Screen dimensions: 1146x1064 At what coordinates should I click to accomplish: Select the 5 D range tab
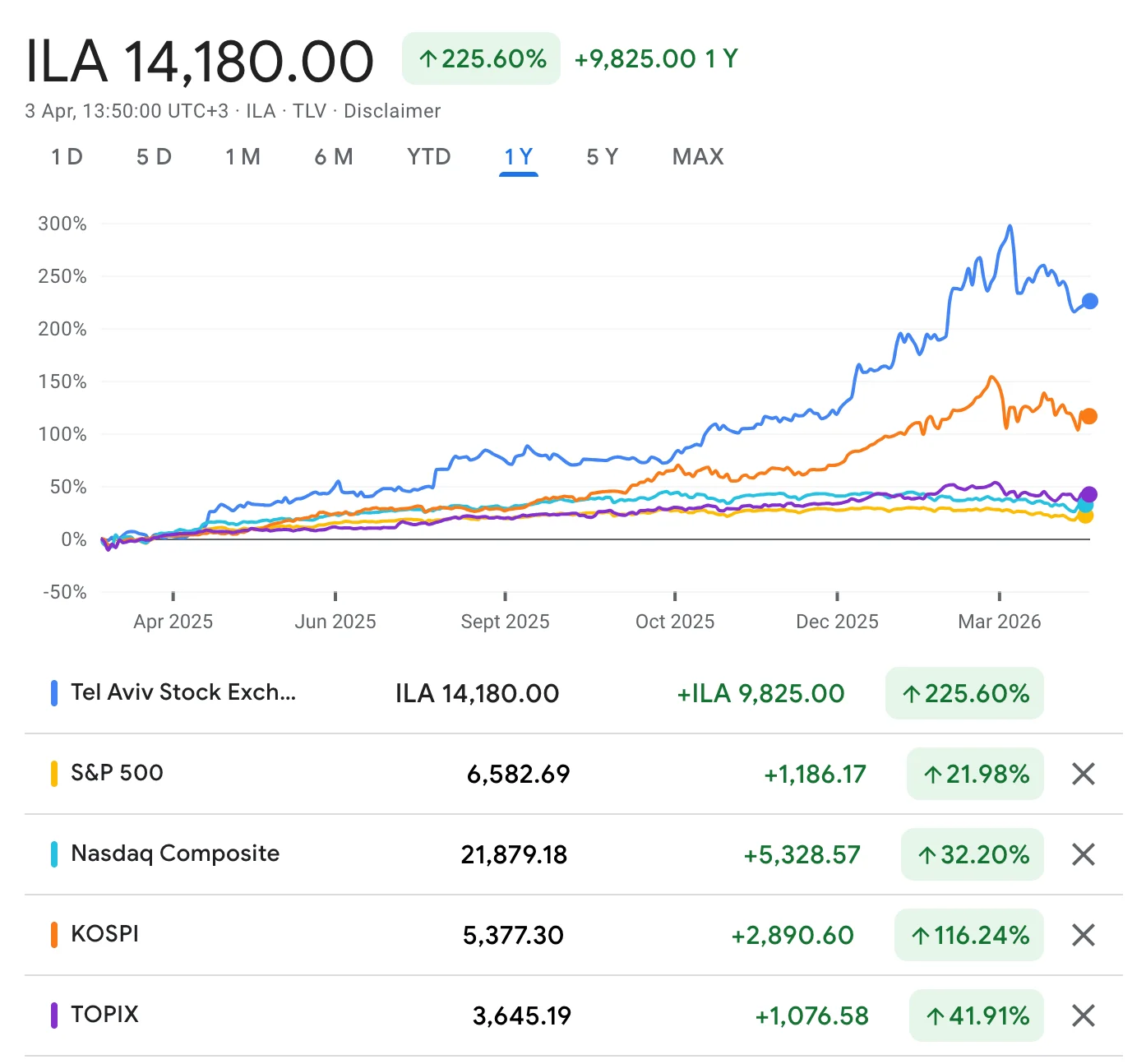click(x=154, y=157)
